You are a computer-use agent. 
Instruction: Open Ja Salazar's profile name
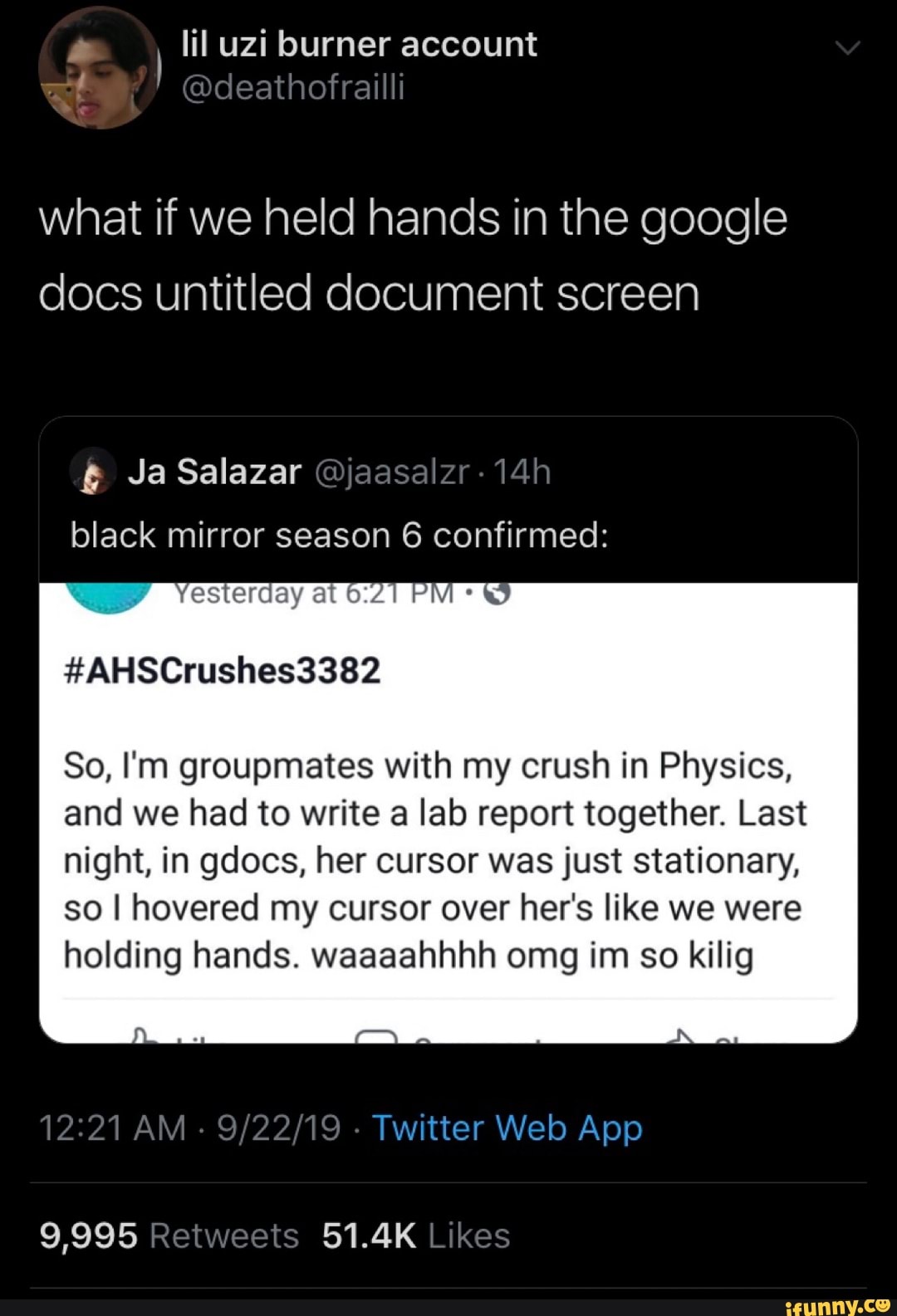(214, 472)
